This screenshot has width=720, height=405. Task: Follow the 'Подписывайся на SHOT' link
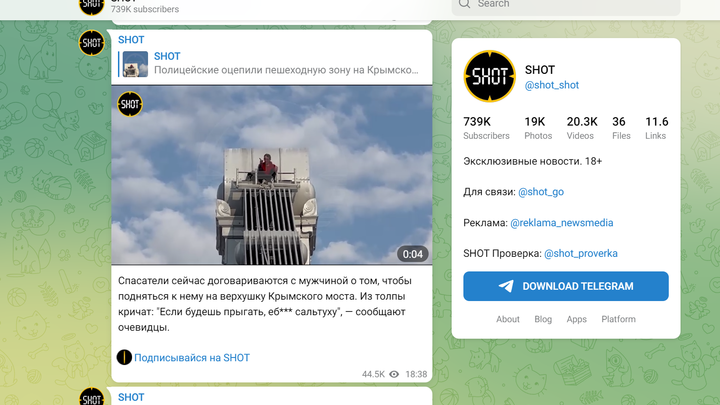pos(192,358)
